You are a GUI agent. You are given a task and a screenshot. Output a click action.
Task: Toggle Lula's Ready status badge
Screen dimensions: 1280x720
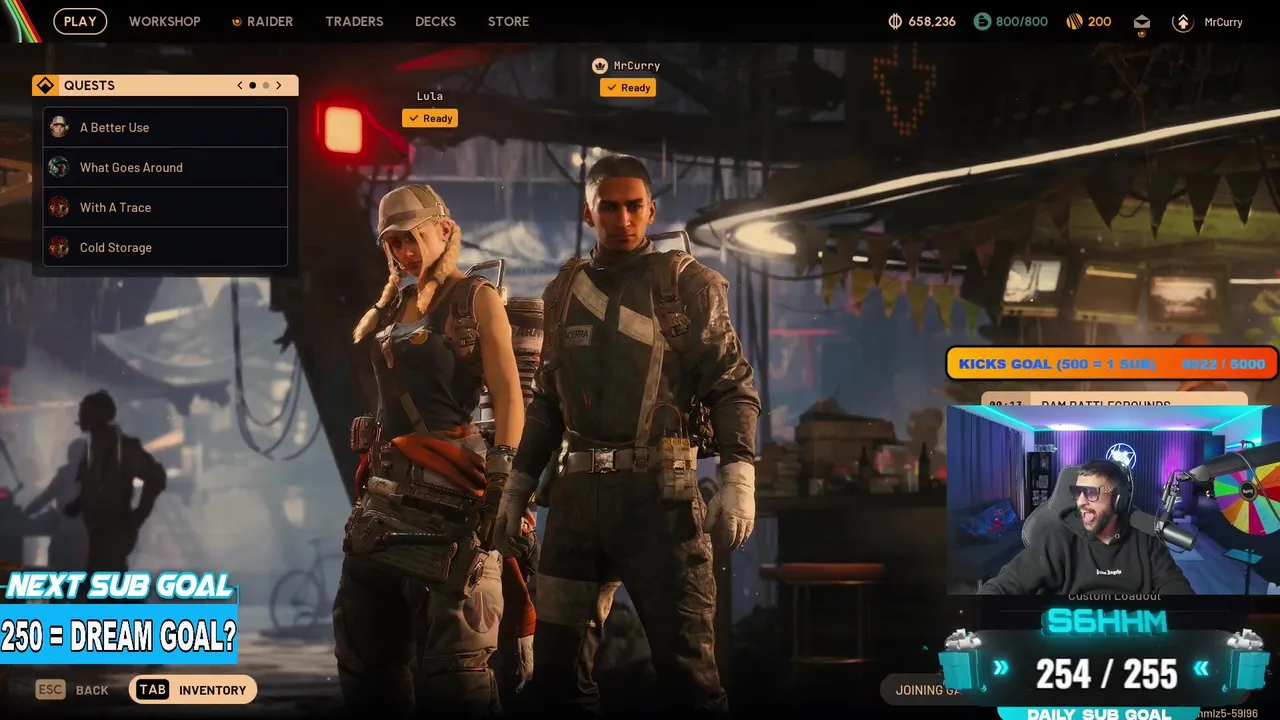[430, 118]
